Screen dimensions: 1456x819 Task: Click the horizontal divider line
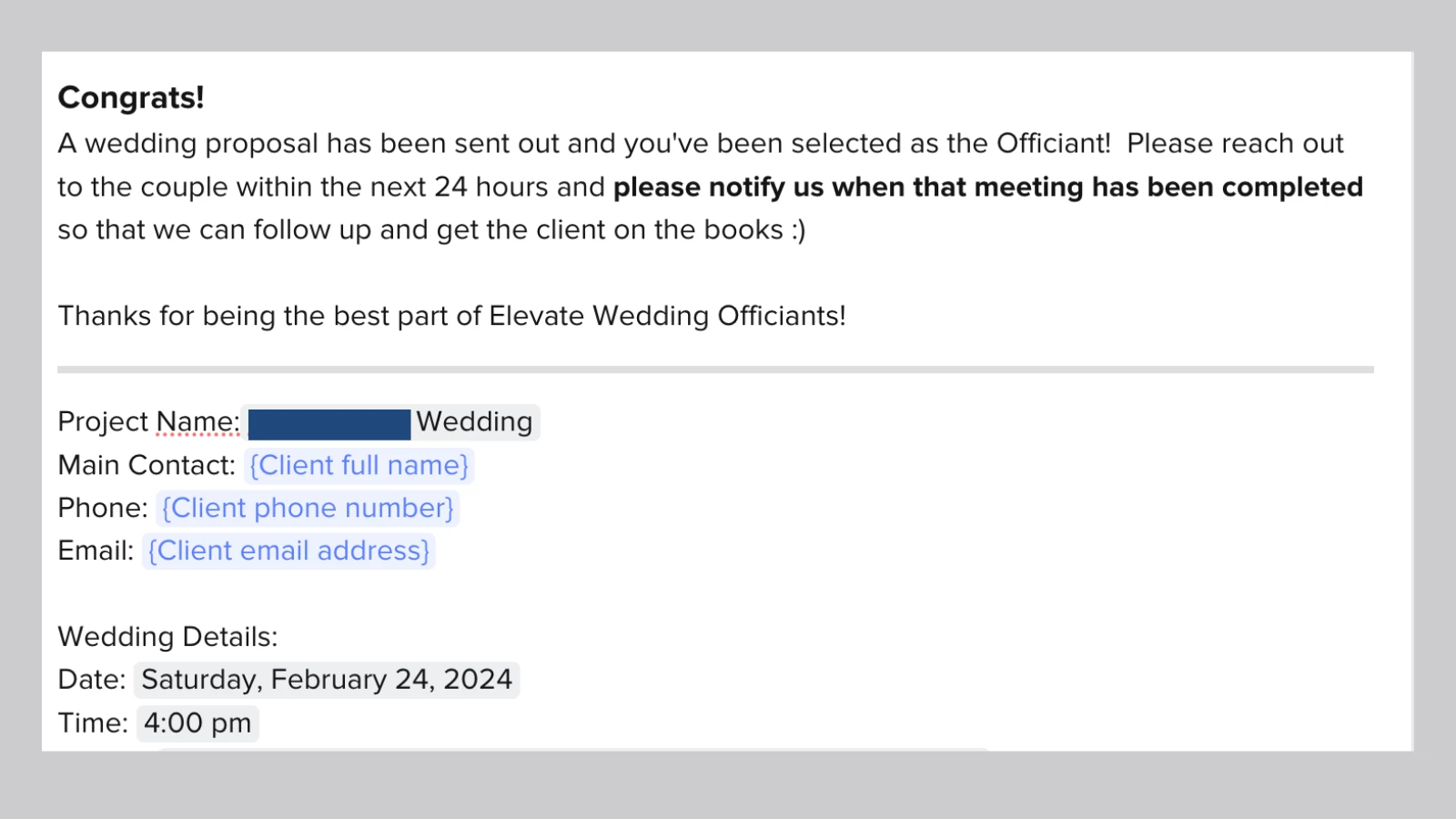[715, 369]
